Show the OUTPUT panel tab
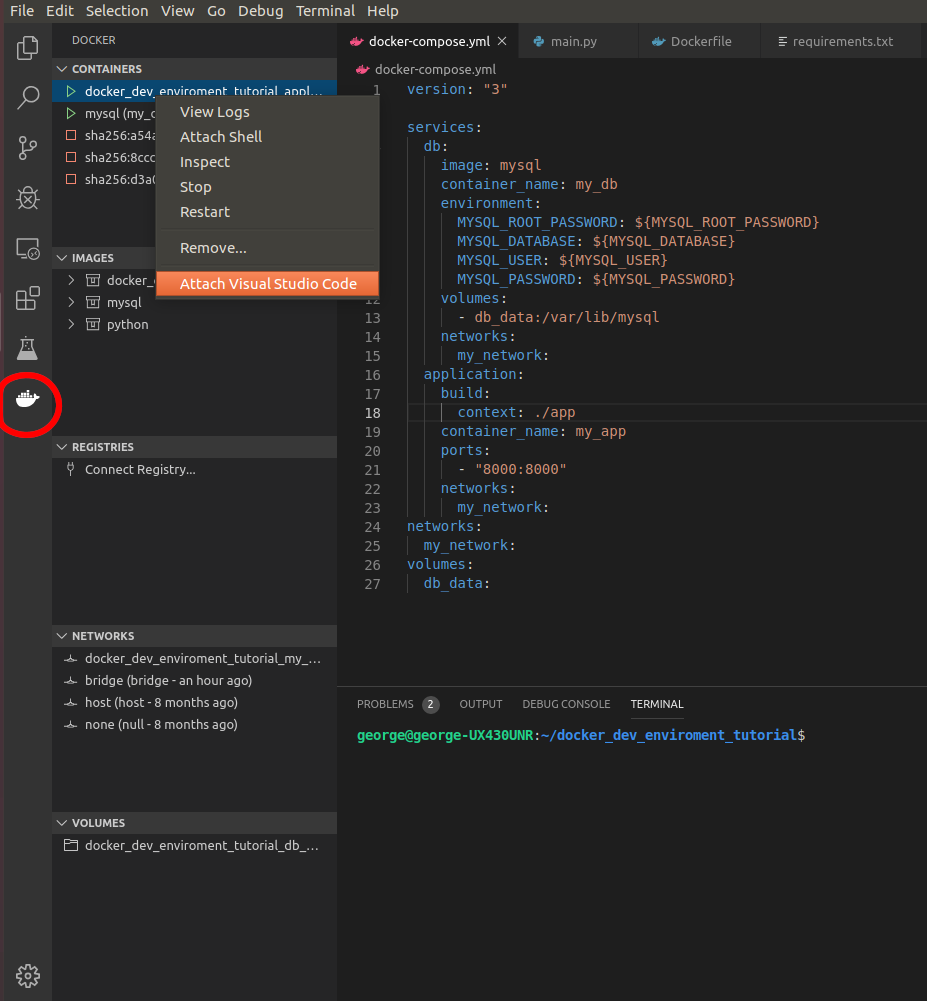This screenshot has height=1001, width=927. pos(481,704)
